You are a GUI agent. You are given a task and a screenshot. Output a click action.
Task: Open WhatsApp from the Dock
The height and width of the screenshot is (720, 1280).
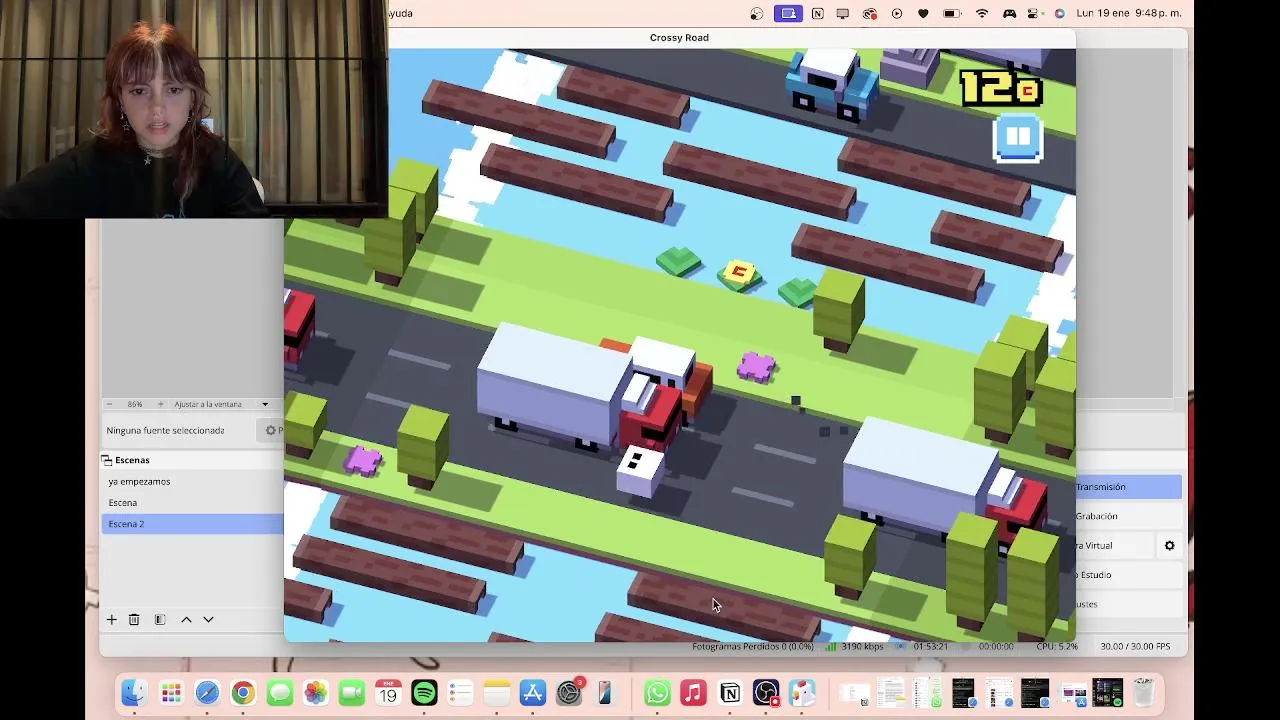tap(657, 692)
